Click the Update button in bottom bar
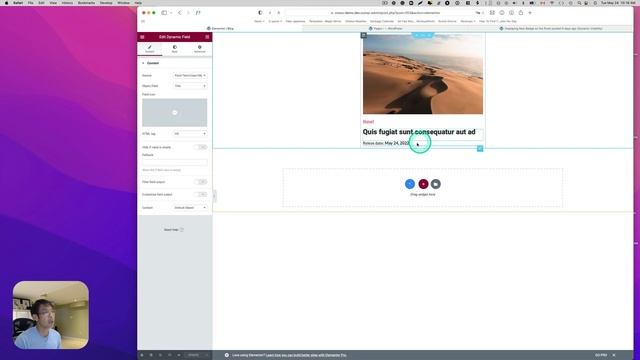 193,355
